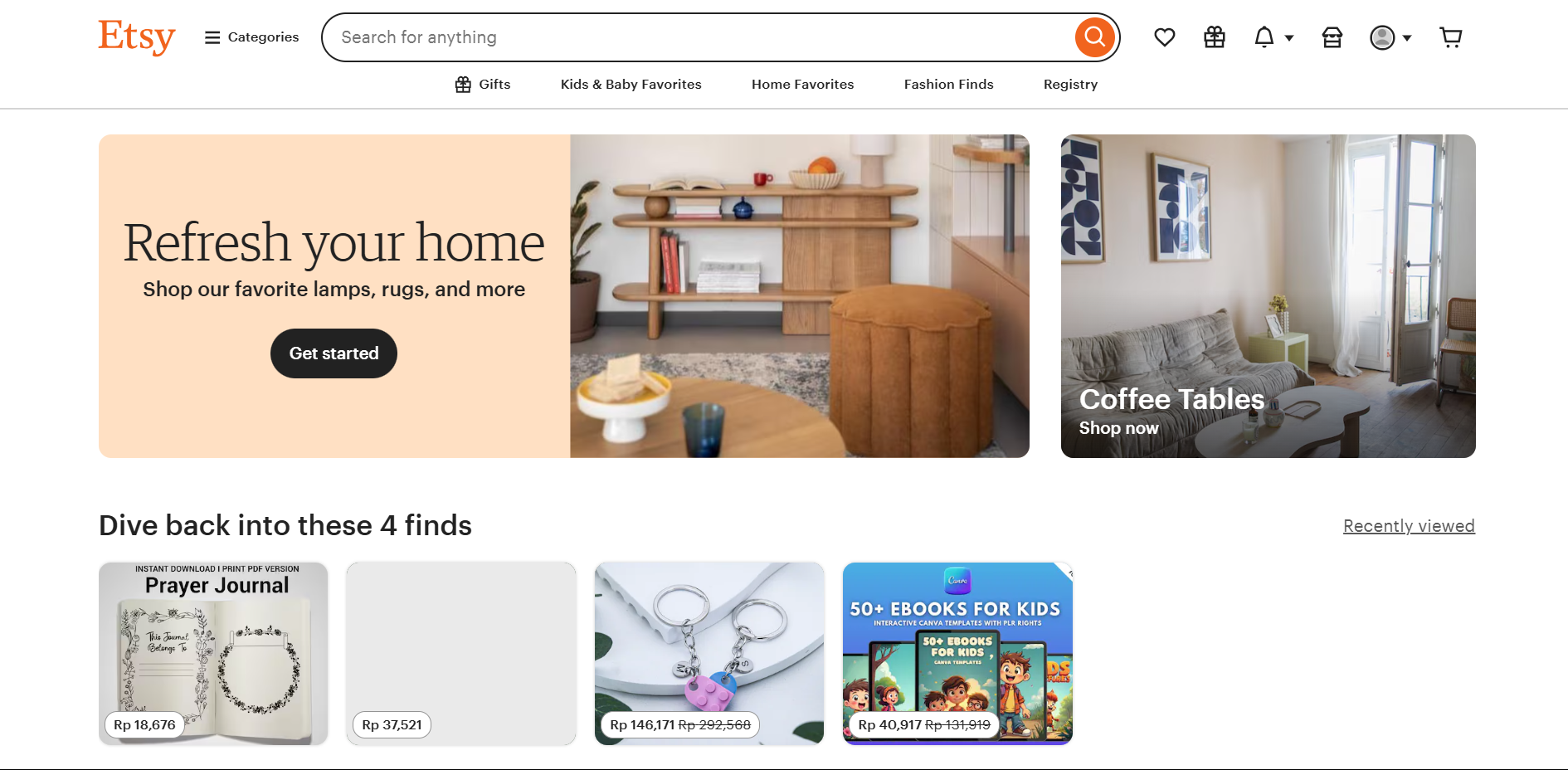The height and width of the screenshot is (770, 1568).
Task: Expand the notifications dropdown arrow
Action: (1289, 38)
